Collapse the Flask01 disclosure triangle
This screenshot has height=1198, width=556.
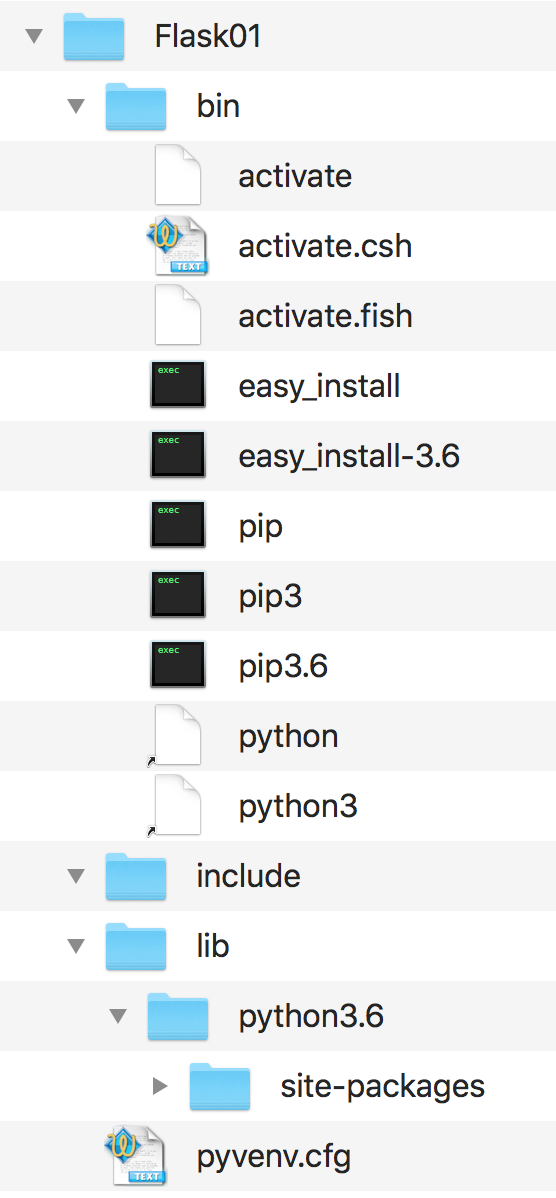(x=34, y=36)
